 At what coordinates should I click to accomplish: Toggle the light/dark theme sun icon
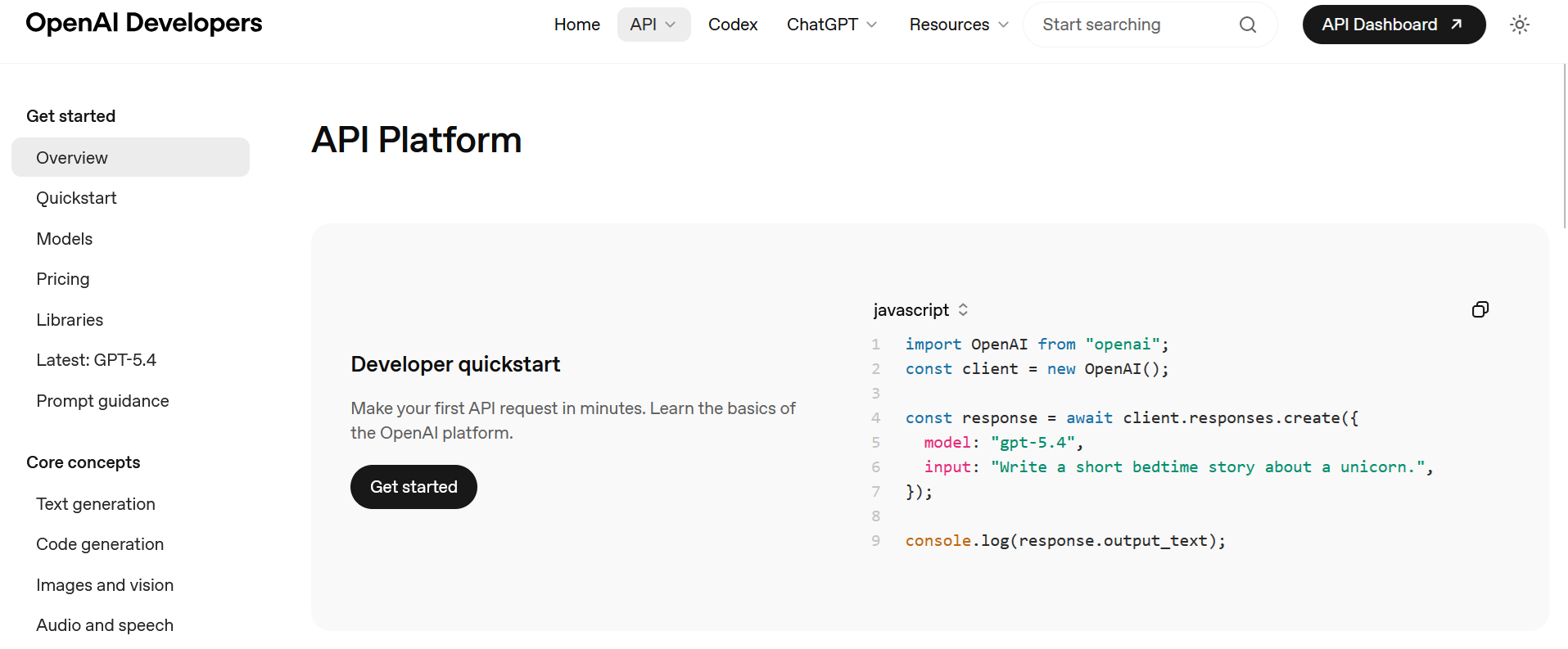[x=1519, y=25]
